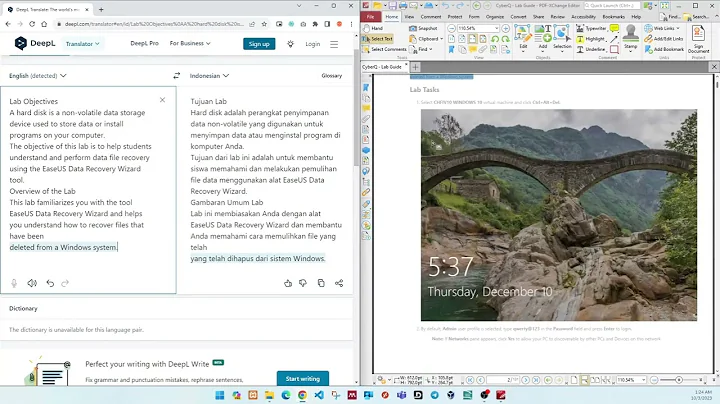Image resolution: width=720 pixels, height=404 pixels.
Task: Open Microsoft Teams from the taskbar
Action: [402, 395]
